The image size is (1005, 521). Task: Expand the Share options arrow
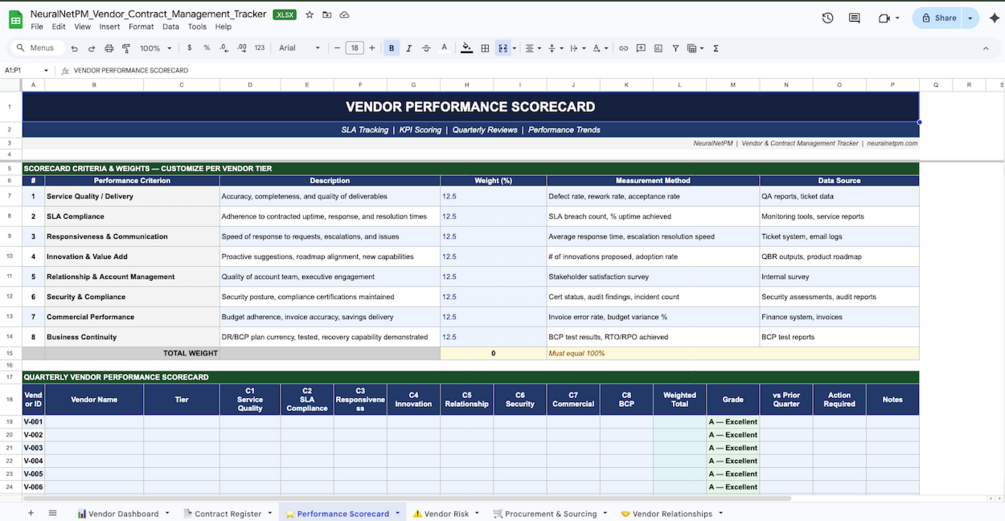point(970,18)
